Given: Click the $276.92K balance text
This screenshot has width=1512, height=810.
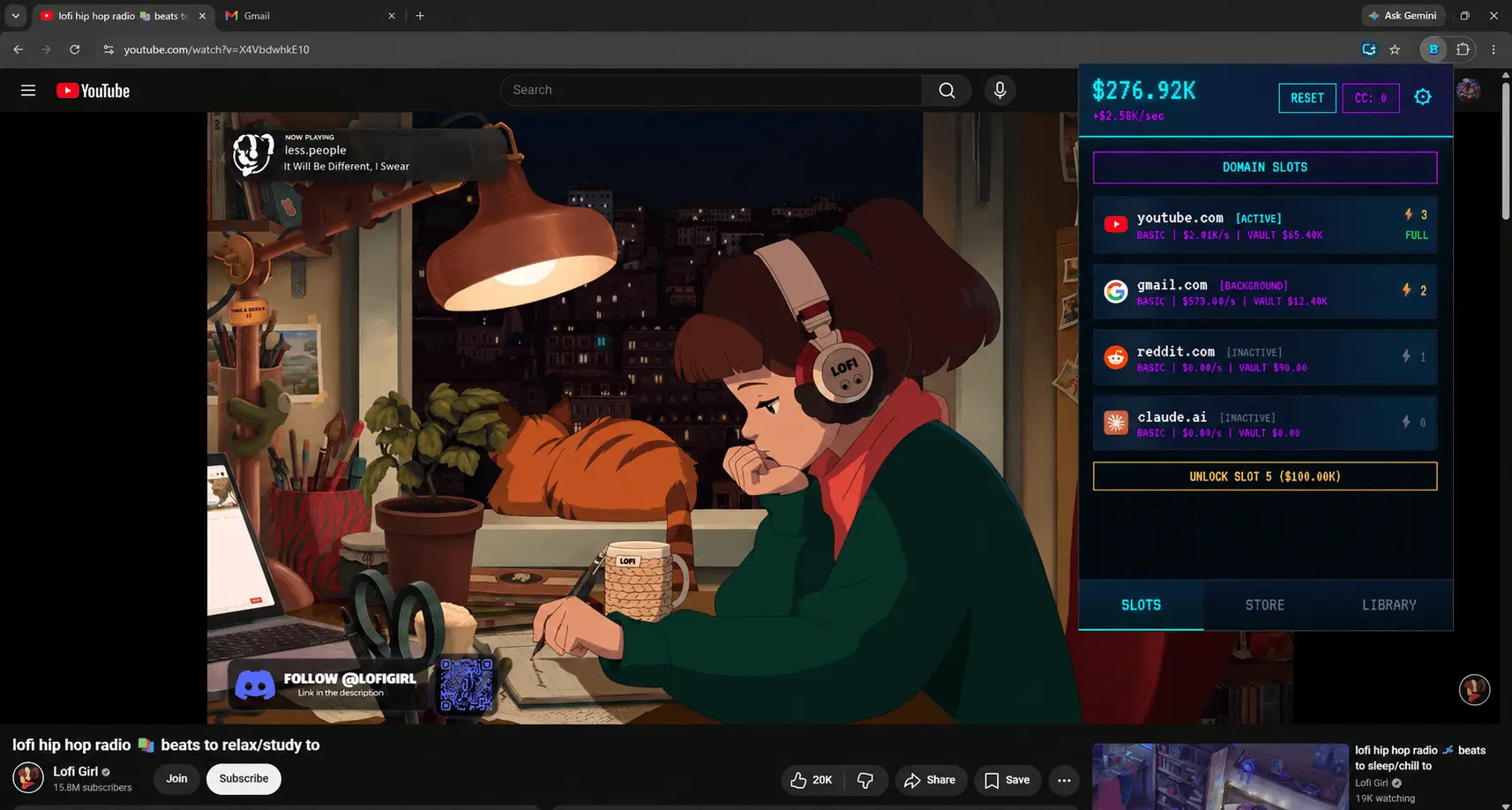Looking at the screenshot, I should 1144,91.
